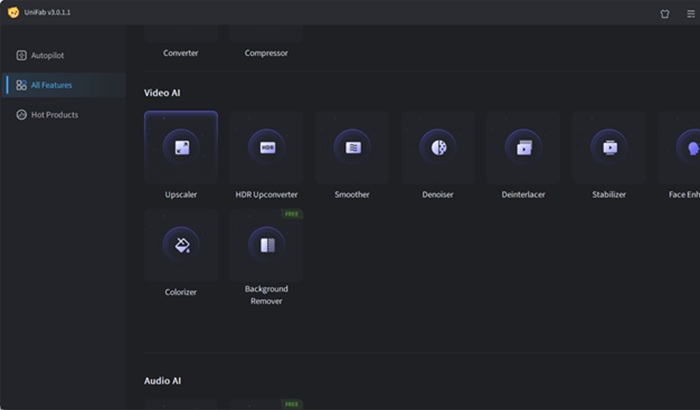The image size is (700, 410).
Task: Click the FREE badge on Background Remover
Action: pos(292,214)
